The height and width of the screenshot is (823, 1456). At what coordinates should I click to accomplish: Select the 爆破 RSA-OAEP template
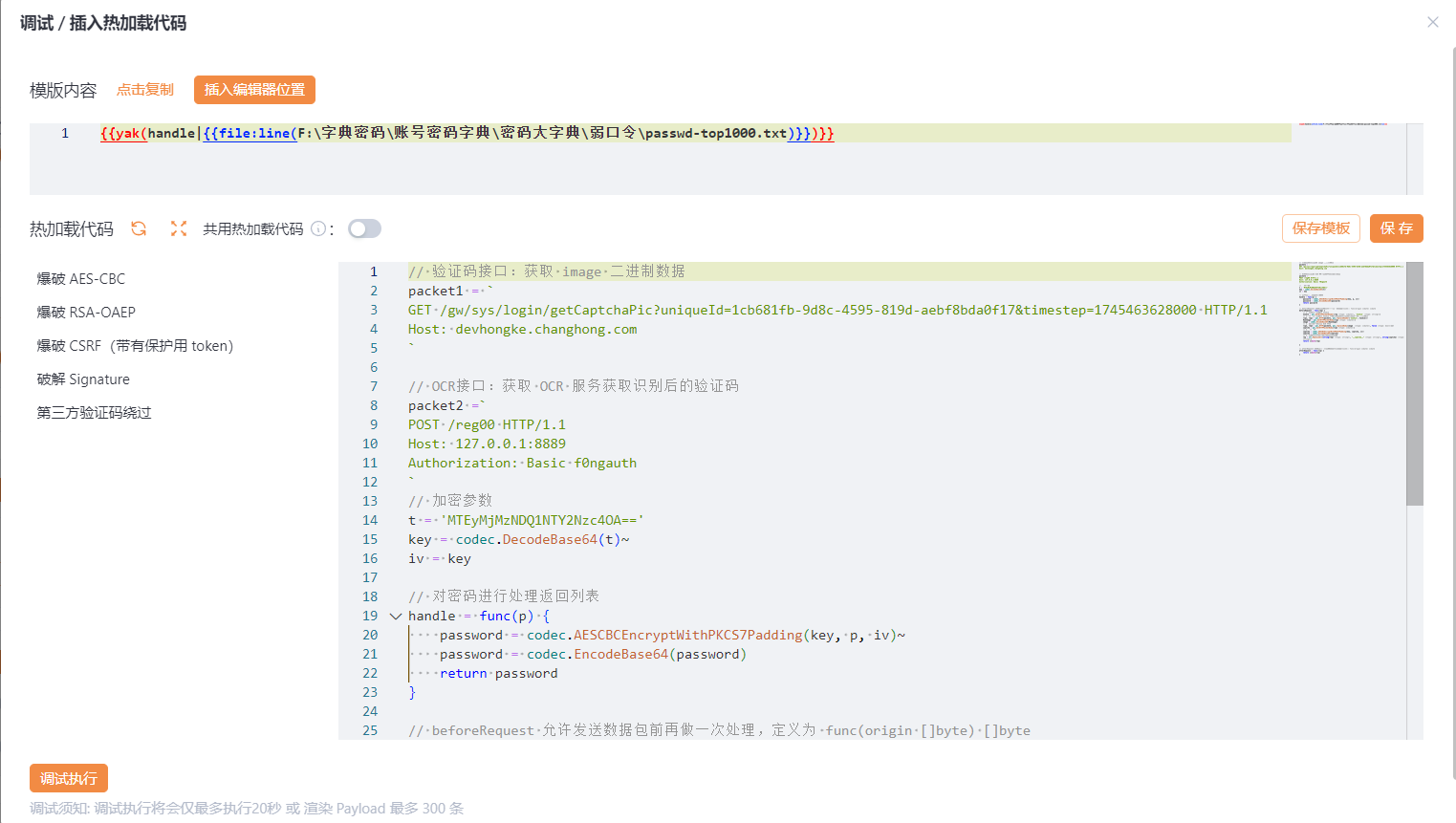pos(84,312)
